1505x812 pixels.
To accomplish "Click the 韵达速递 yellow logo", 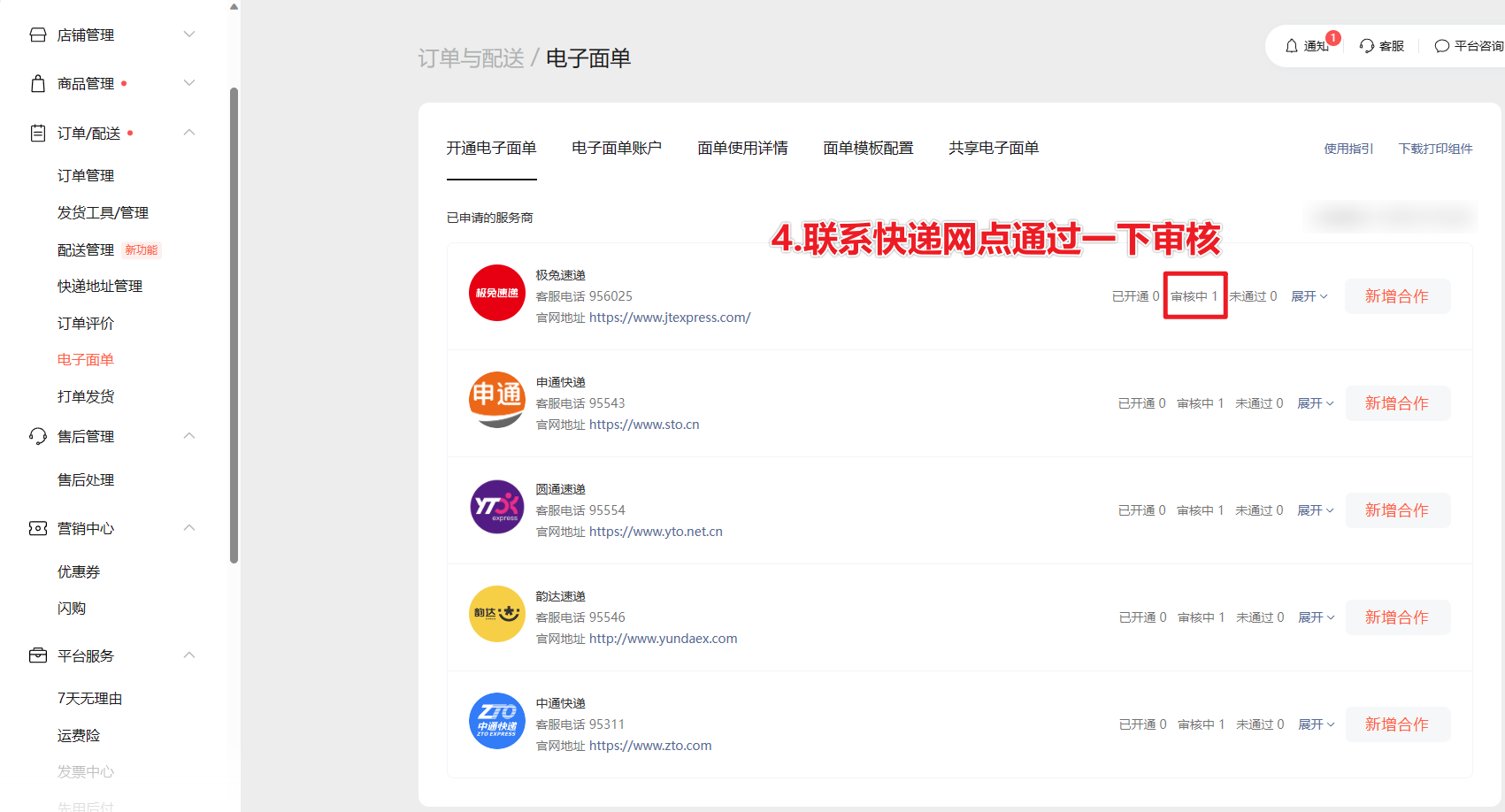I will (496, 614).
